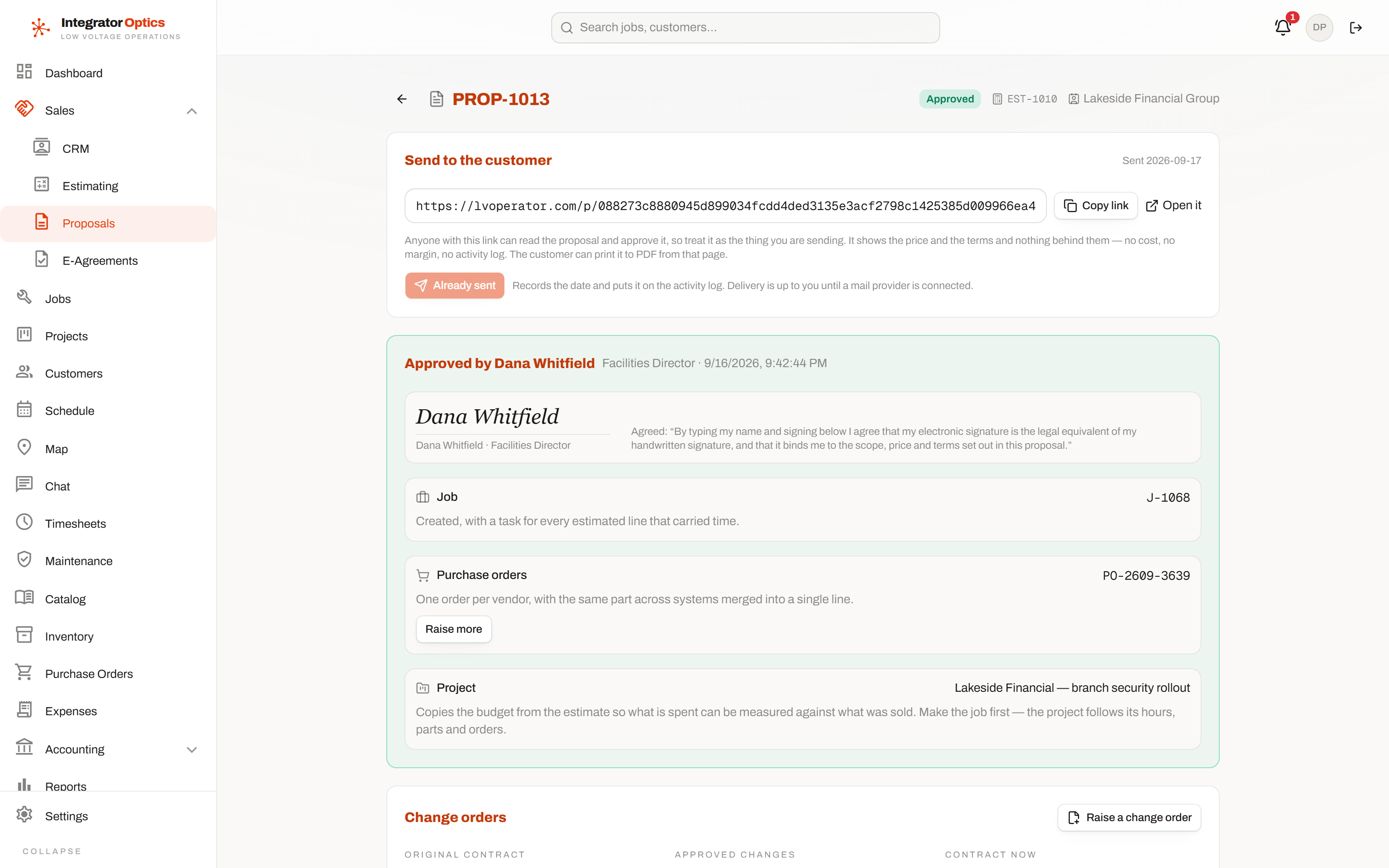Click the CONTRACT NOW label

click(x=990, y=854)
